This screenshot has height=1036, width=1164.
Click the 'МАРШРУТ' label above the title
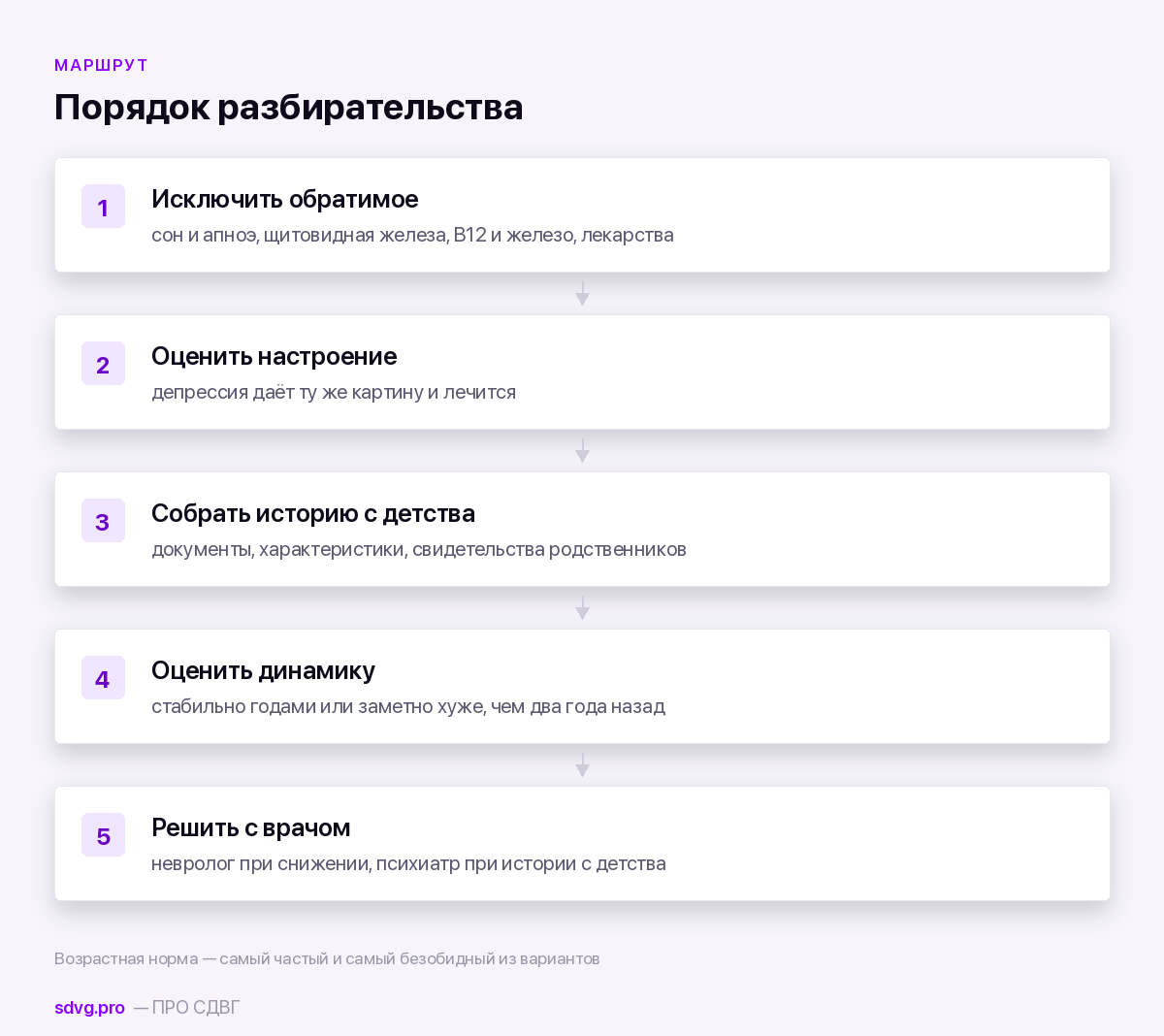pos(101,65)
